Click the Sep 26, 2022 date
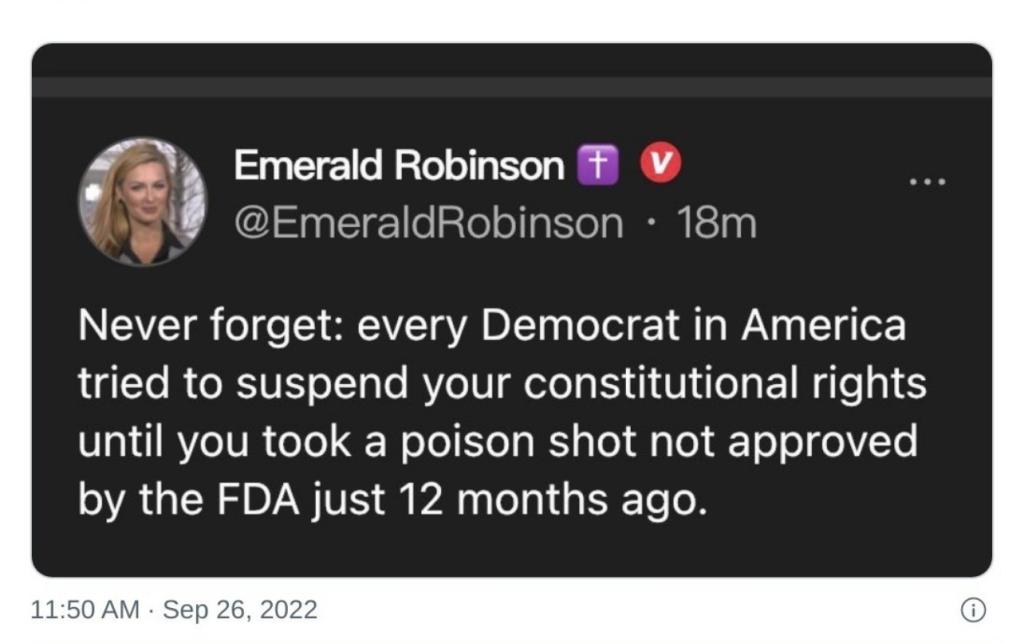Viewport: 1024px width, 643px height. 239,609
